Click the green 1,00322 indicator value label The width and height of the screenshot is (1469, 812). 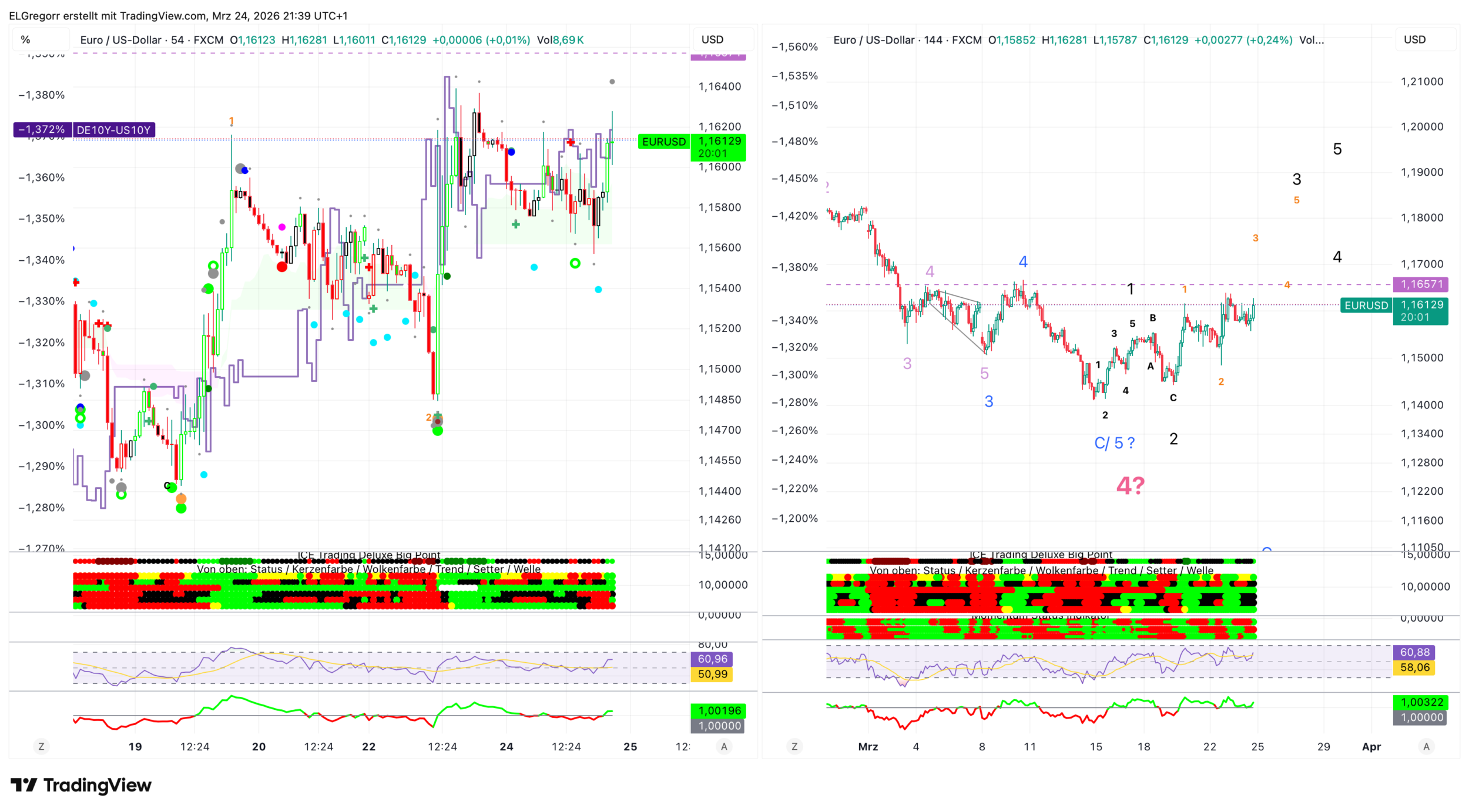pyautogui.click(x=1421, y=702)
